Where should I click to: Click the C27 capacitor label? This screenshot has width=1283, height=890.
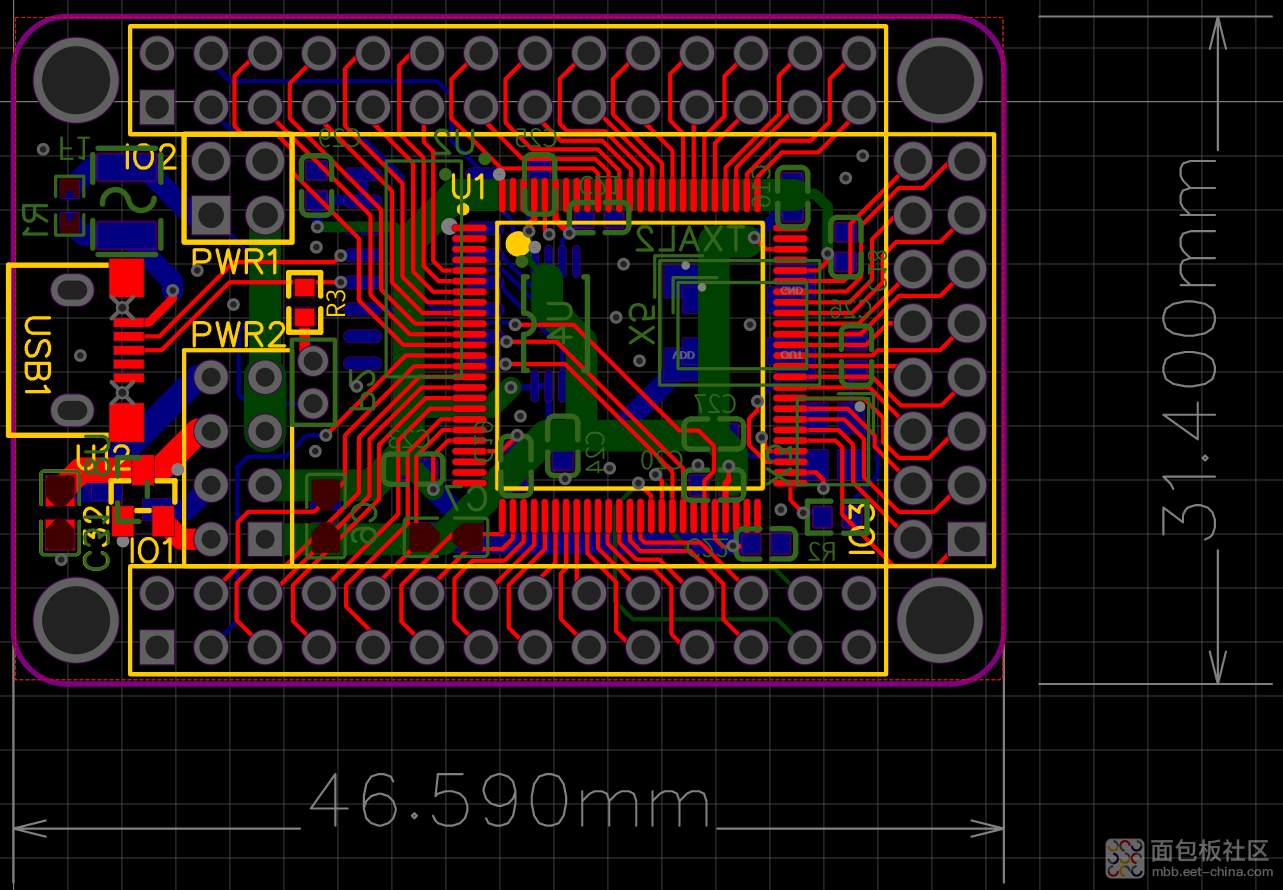pos(714,402)
